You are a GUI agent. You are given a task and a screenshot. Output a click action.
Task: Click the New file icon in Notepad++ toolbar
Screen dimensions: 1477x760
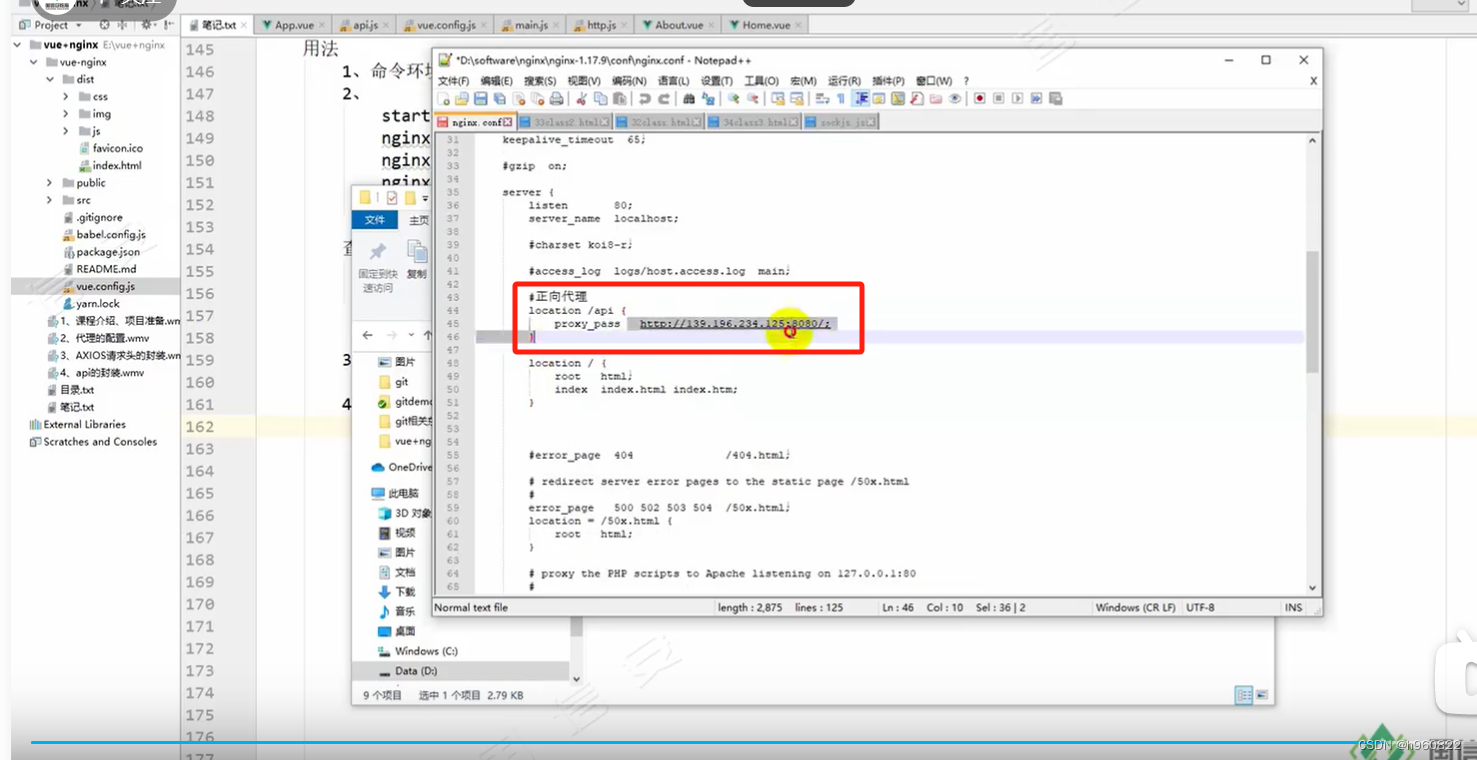[x=443, y=98]
